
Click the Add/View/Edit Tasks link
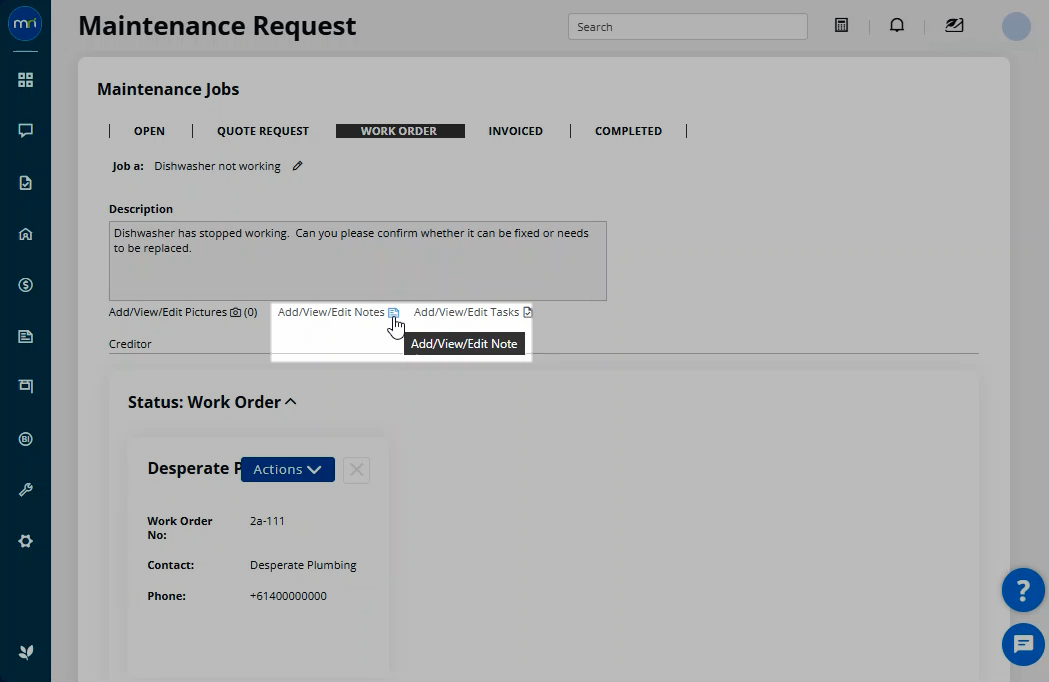(x=466, y=312)
